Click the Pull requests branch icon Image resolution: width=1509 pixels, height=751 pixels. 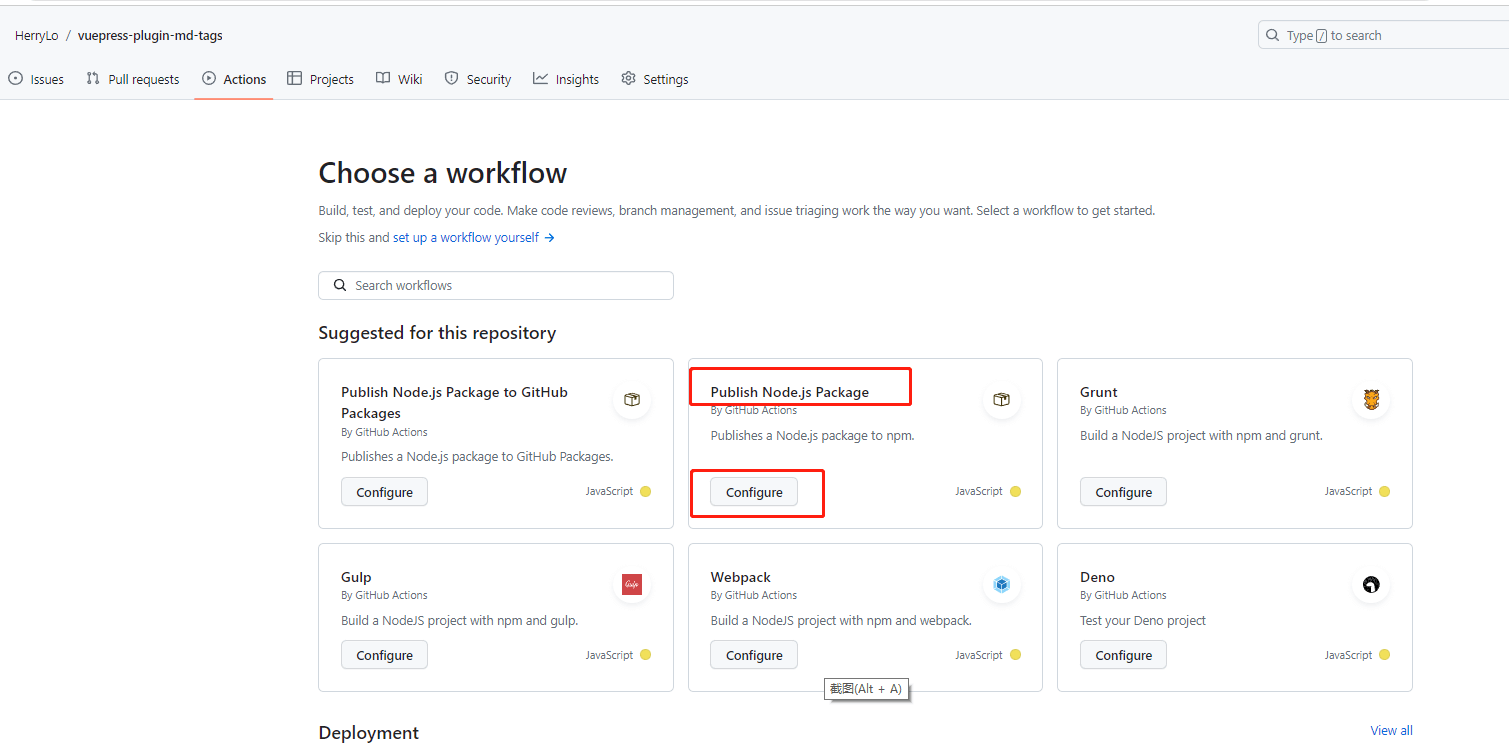click(x=93, y=78)
